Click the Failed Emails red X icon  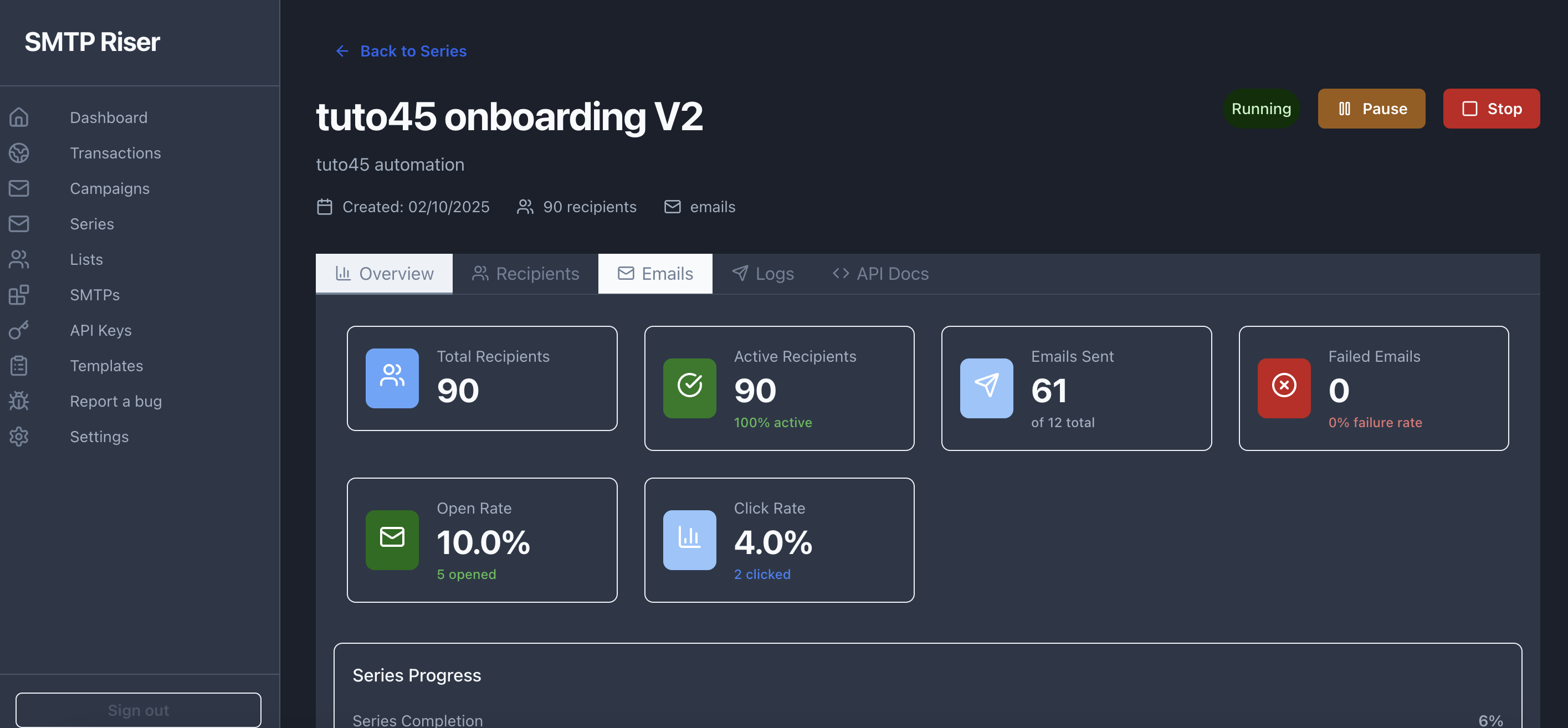tap(1283, 388)
